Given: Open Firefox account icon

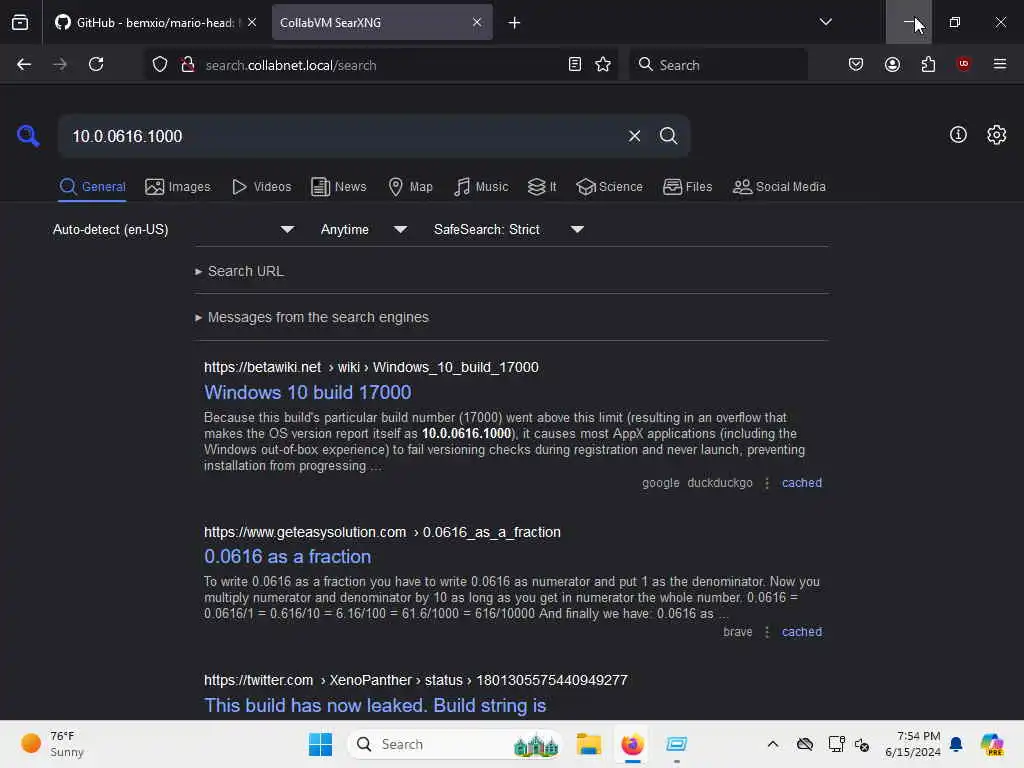Looking at the screenshot, I should coord(892,64).
